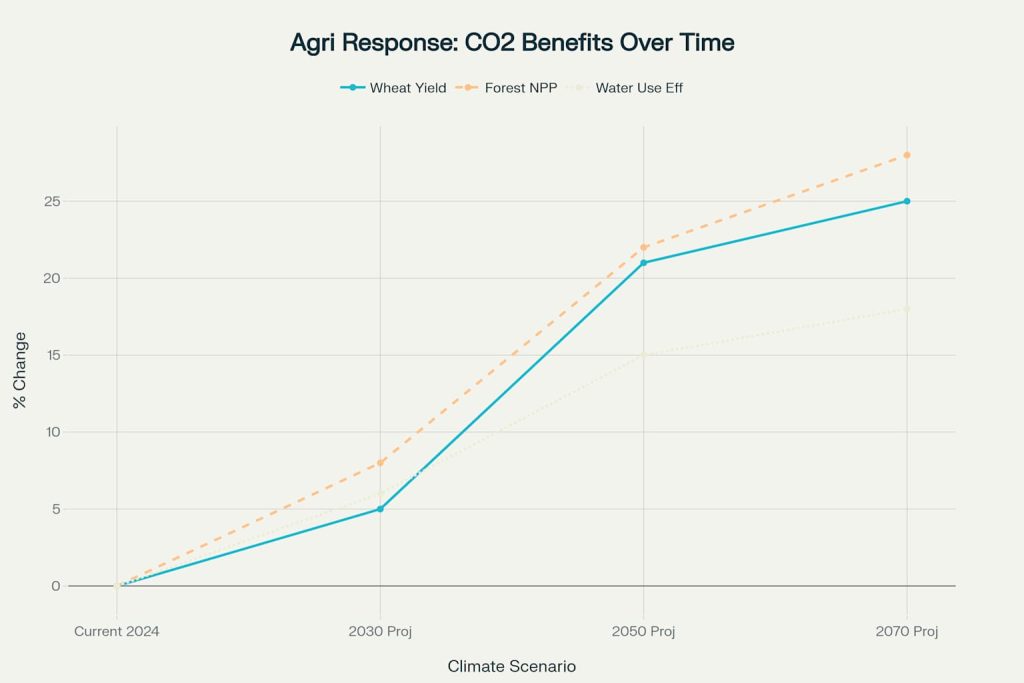Toggle the Wheat Yield legend entry
Image resolution: width=1024 pixels, height=683 pixels.
pos(393,87)
